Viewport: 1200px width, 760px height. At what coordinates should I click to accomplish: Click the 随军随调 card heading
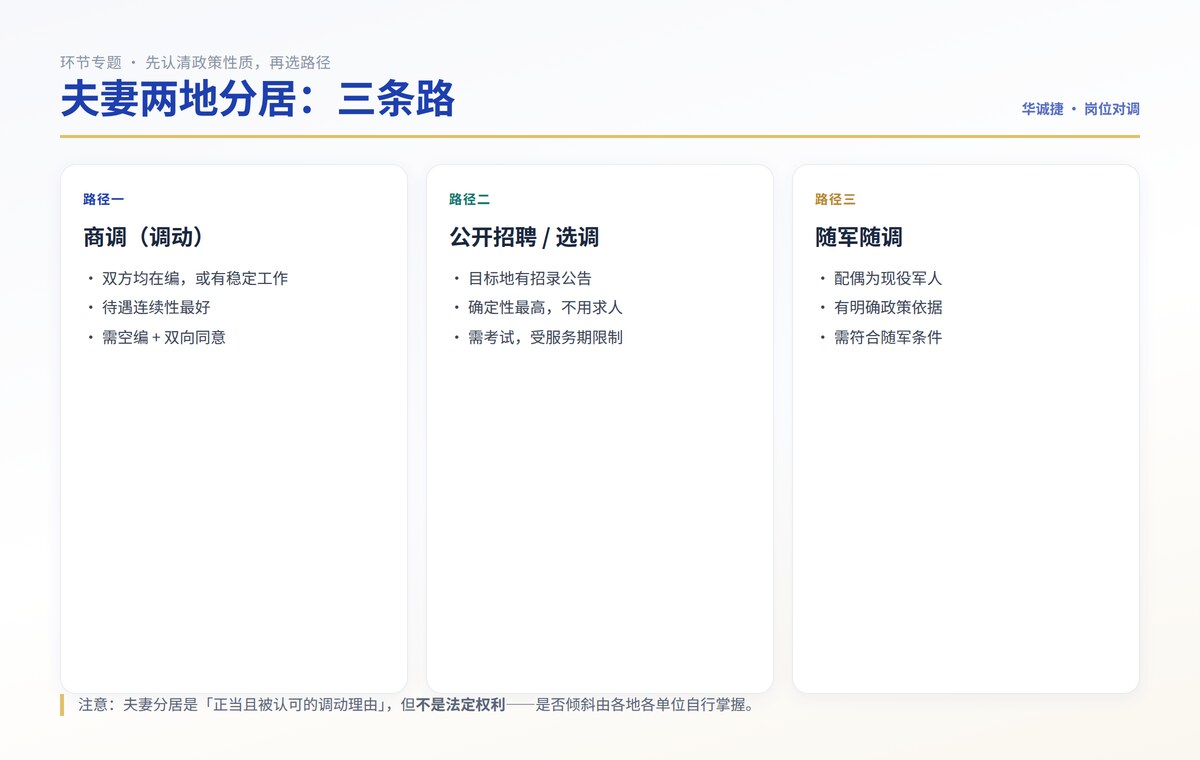point(859,237)
